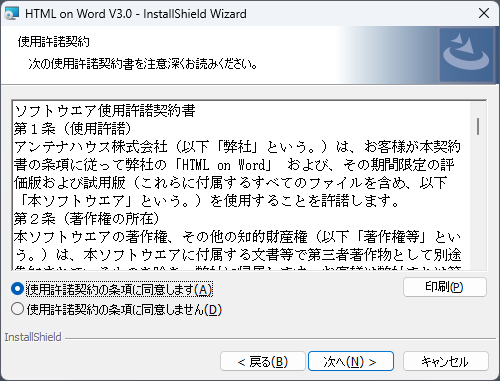
Task: Click the line 第２条（著作権の所在）
Action: click(x=87, y=219)
